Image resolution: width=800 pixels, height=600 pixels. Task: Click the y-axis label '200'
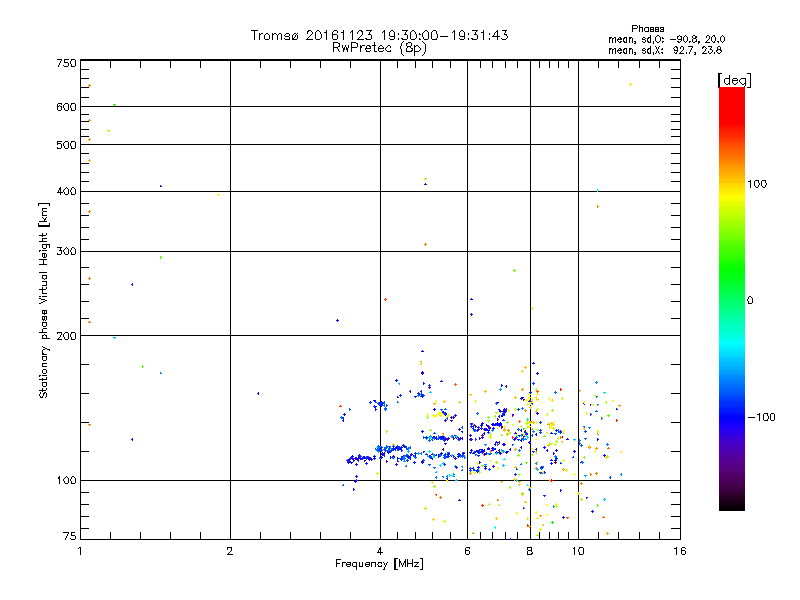coord(66,336)
